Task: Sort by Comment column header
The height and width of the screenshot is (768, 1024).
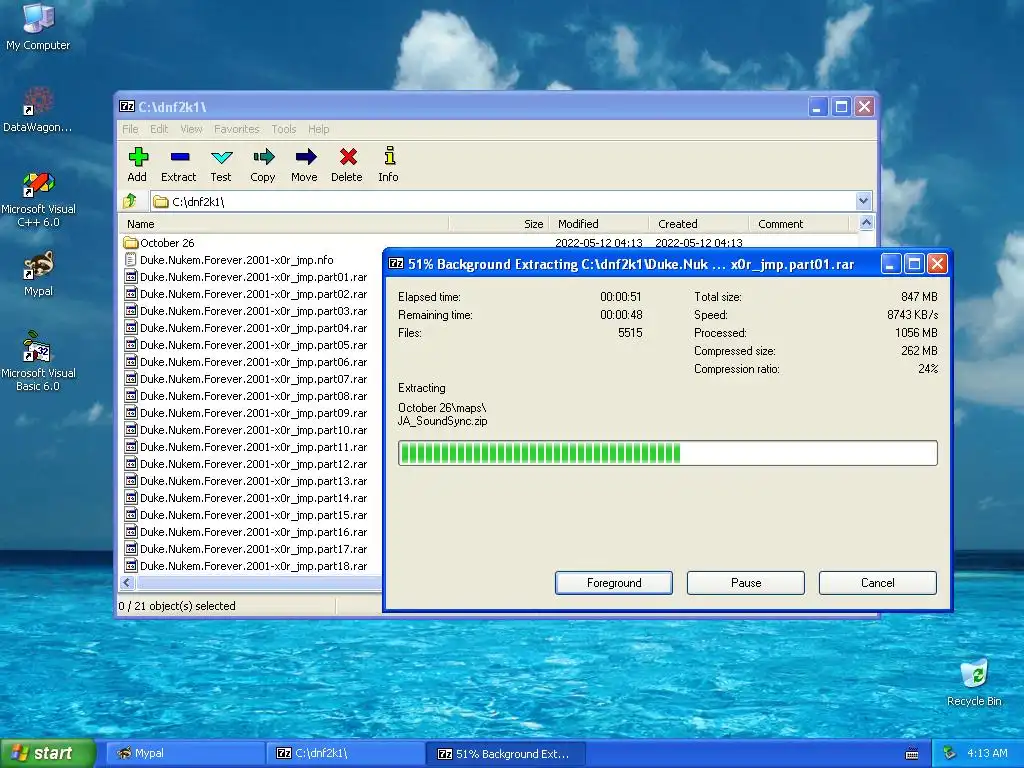Action: click(x=798, y=224)
